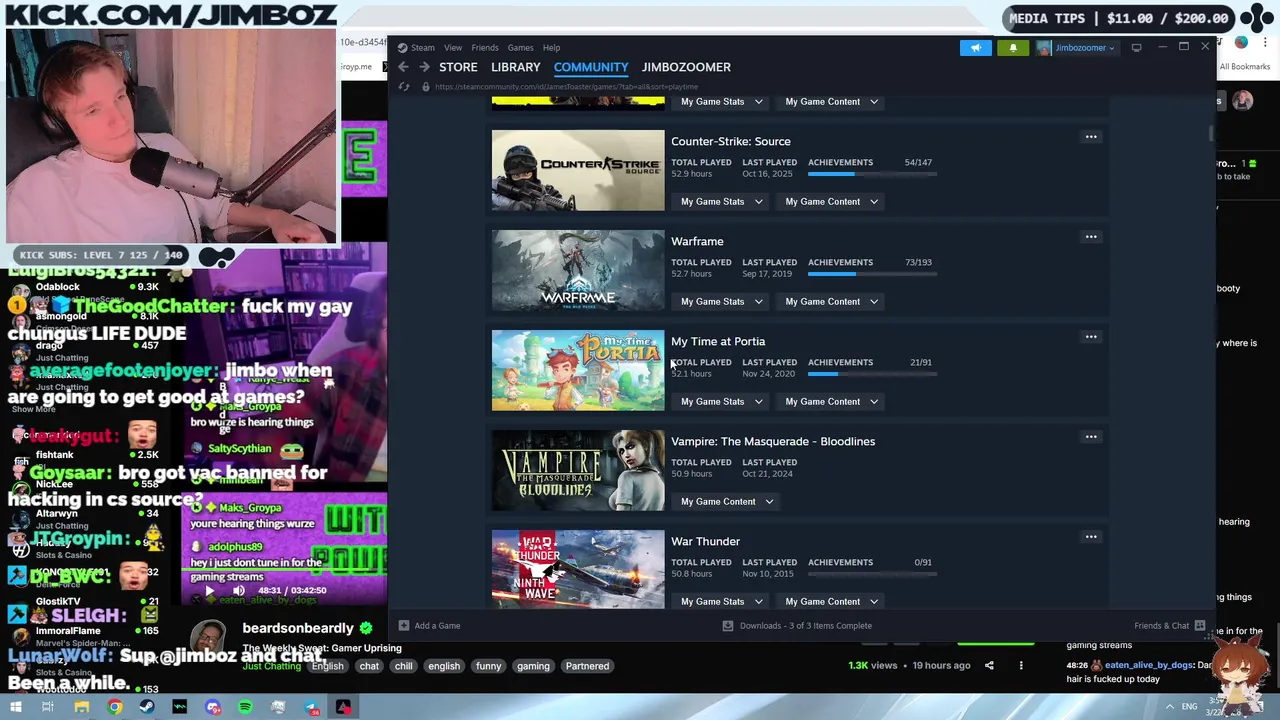Open the JIMBOZOOMER profile tab
Screen dimensions: 1280x720
[x=686, y=67]
